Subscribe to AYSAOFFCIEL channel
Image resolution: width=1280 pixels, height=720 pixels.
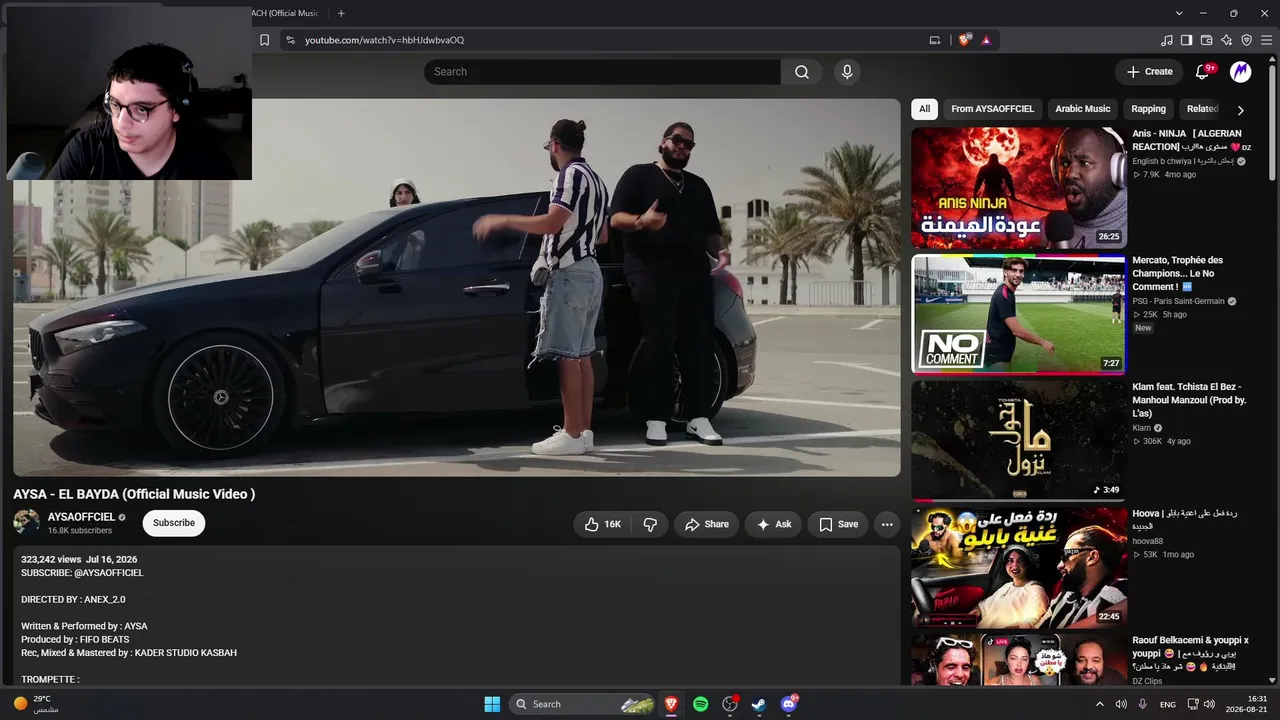(x=174, y=523)
